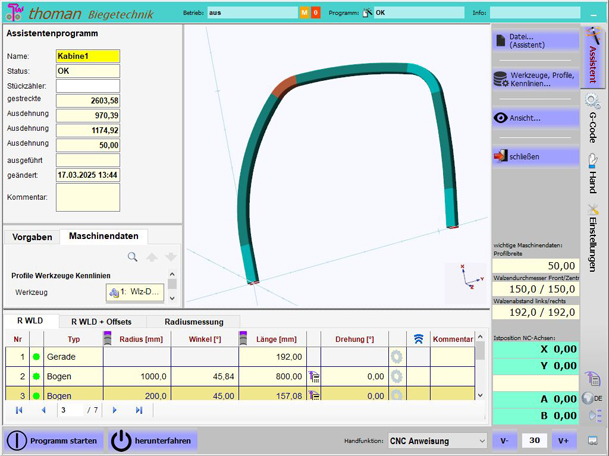609x456 pixels.
Task: Start the program with Programm starten
Action: pyautogui.click(x=53, y=440)
